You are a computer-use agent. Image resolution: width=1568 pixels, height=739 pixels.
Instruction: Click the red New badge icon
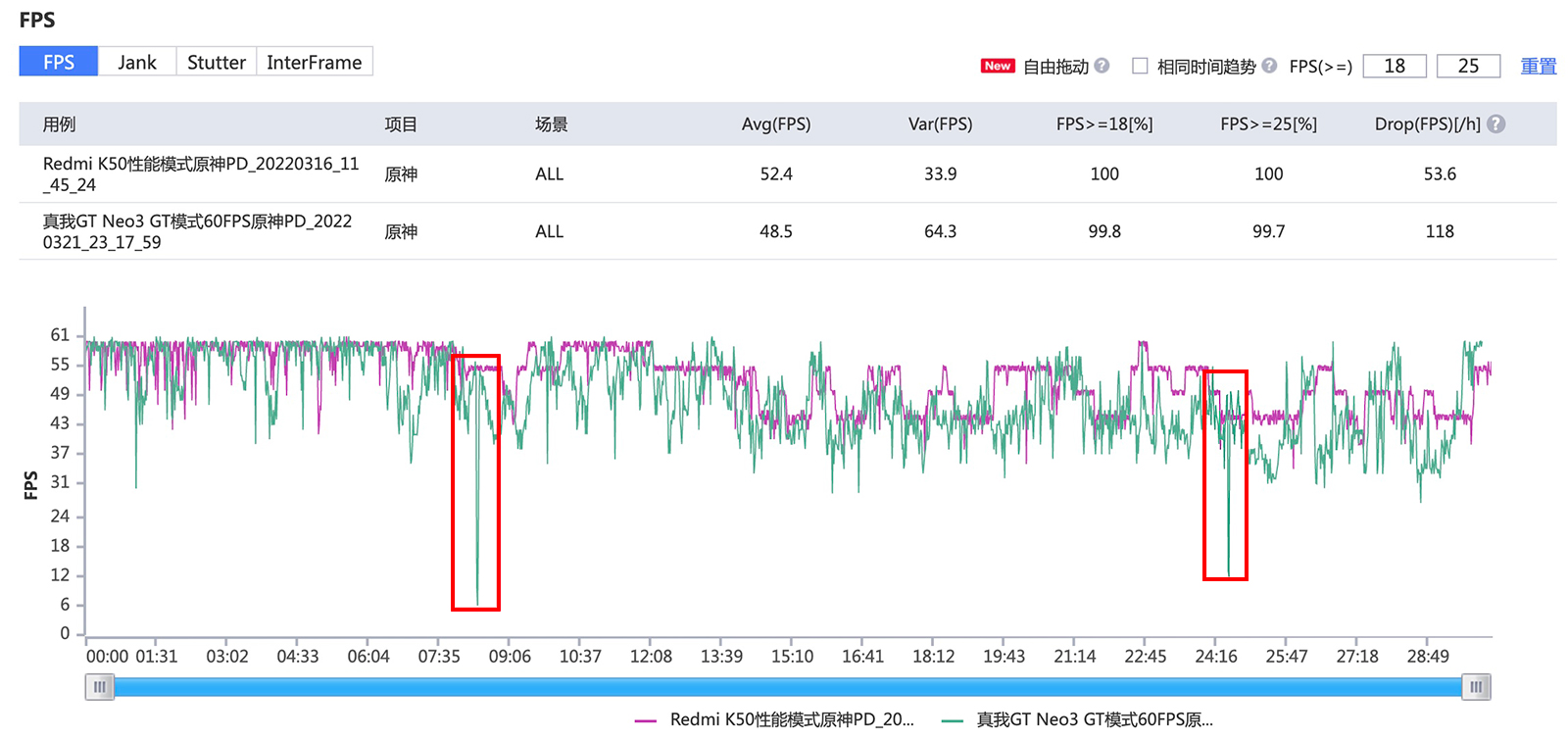click(997, 66)
